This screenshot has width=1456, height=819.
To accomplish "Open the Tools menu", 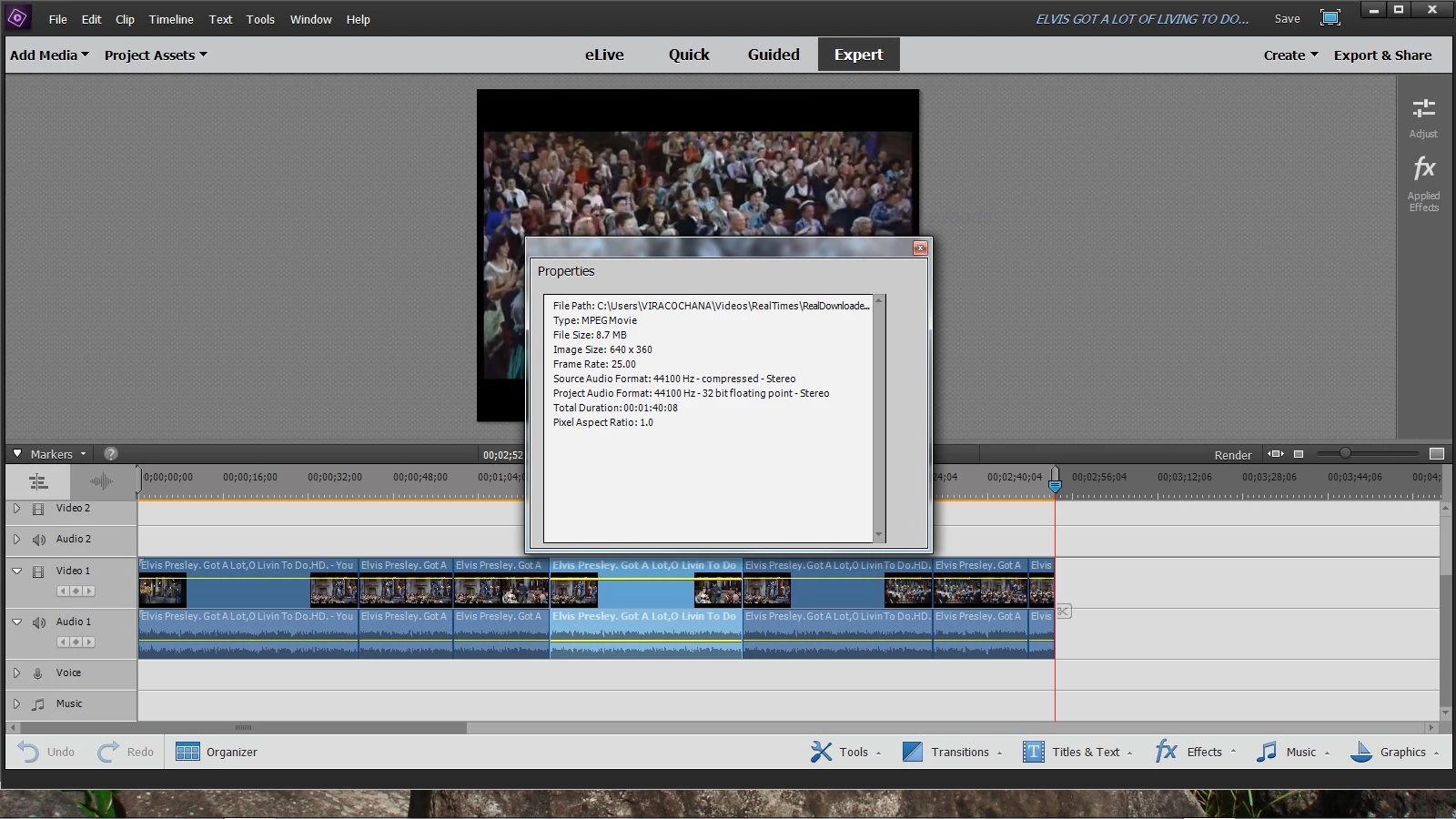I will (x=260, y=19).
